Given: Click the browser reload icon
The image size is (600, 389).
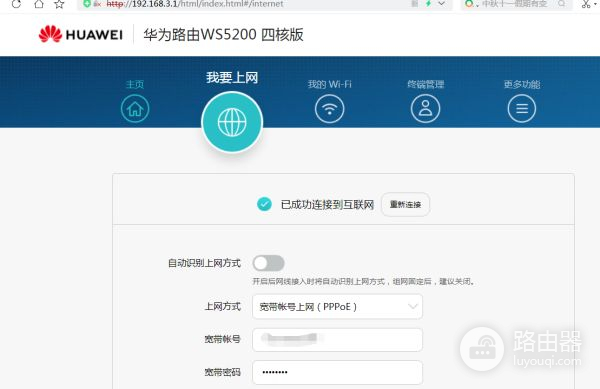Looking at the screenshot, I should (16, 4).
